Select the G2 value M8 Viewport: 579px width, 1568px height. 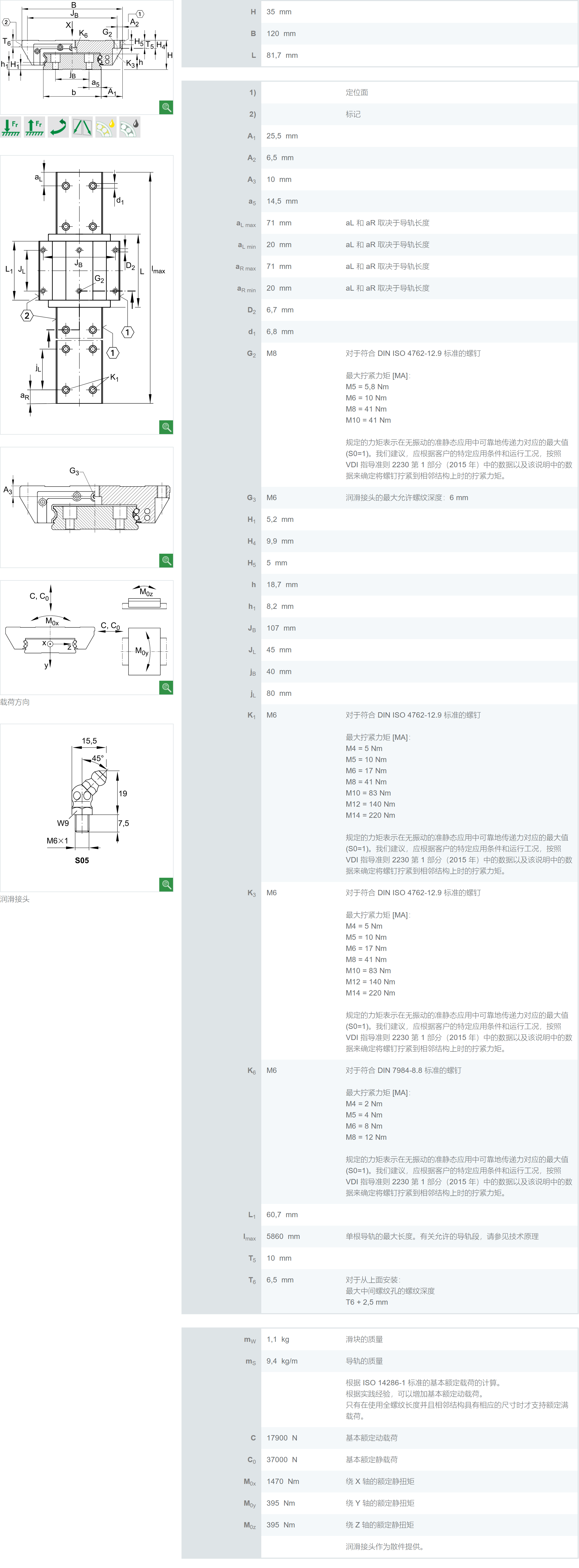[272, 354]
